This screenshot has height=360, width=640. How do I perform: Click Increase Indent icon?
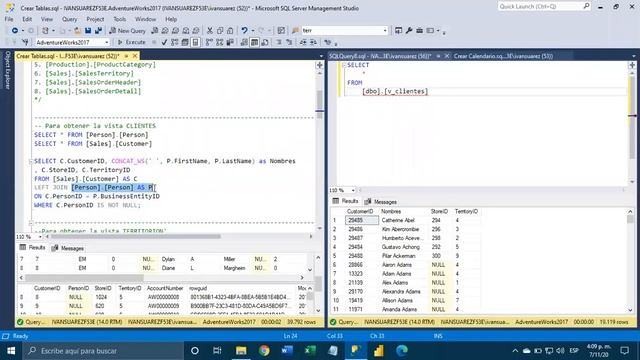pos(313,42)
